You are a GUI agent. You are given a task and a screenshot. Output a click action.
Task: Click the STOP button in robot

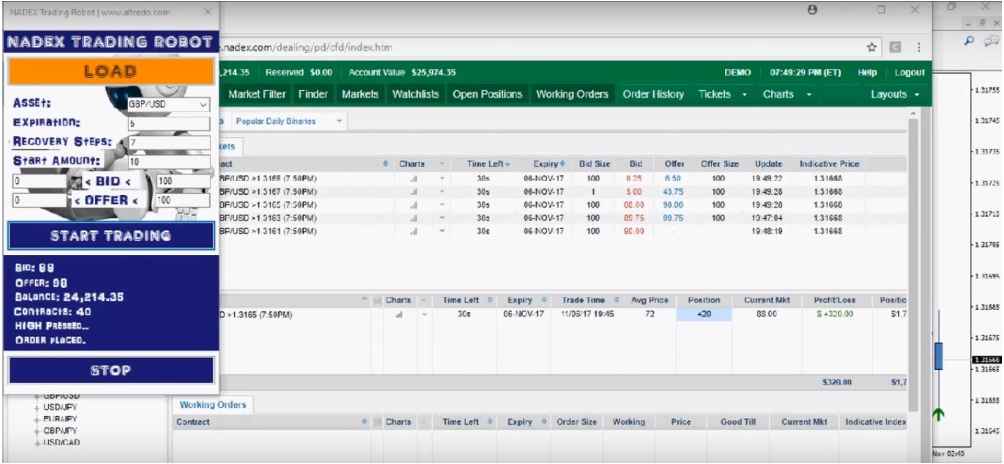pyautogui.click(x=111, y=370)
